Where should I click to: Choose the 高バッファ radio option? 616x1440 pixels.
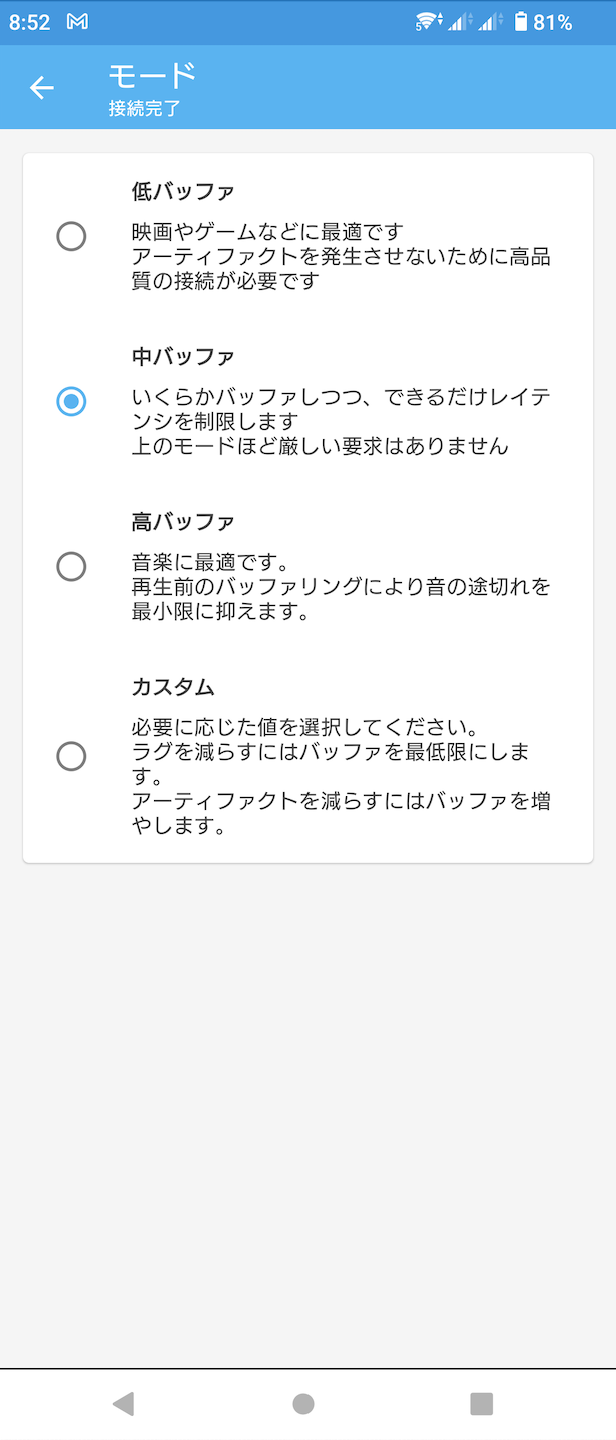coord(71,567)
